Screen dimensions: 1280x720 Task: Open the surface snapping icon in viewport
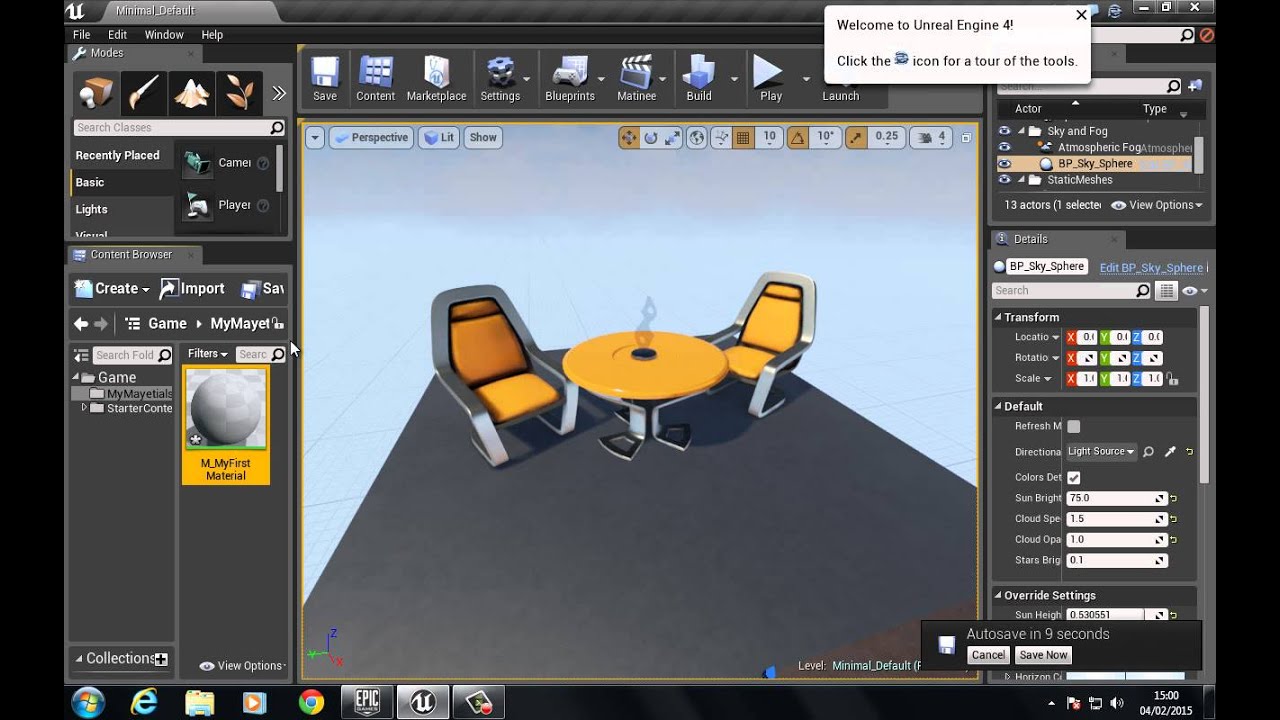coord(721,138)
